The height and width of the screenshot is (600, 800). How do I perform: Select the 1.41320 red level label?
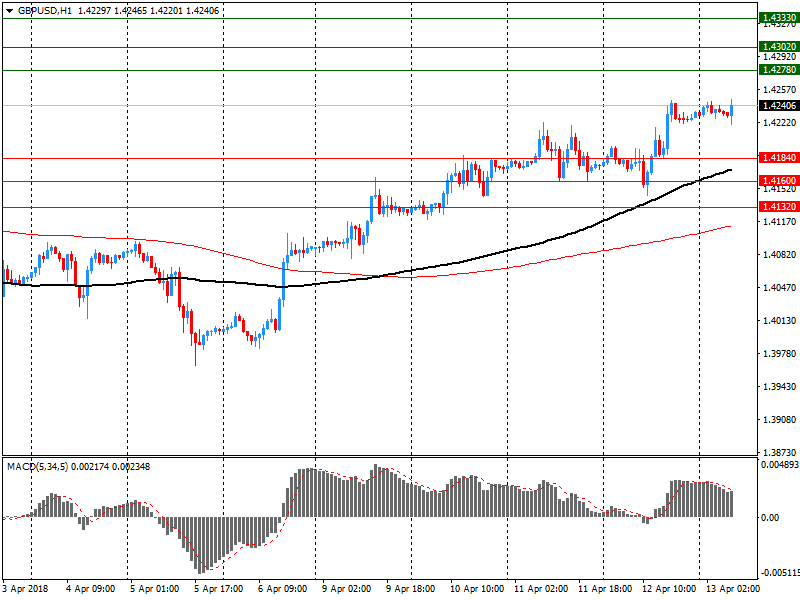point(779,207)
